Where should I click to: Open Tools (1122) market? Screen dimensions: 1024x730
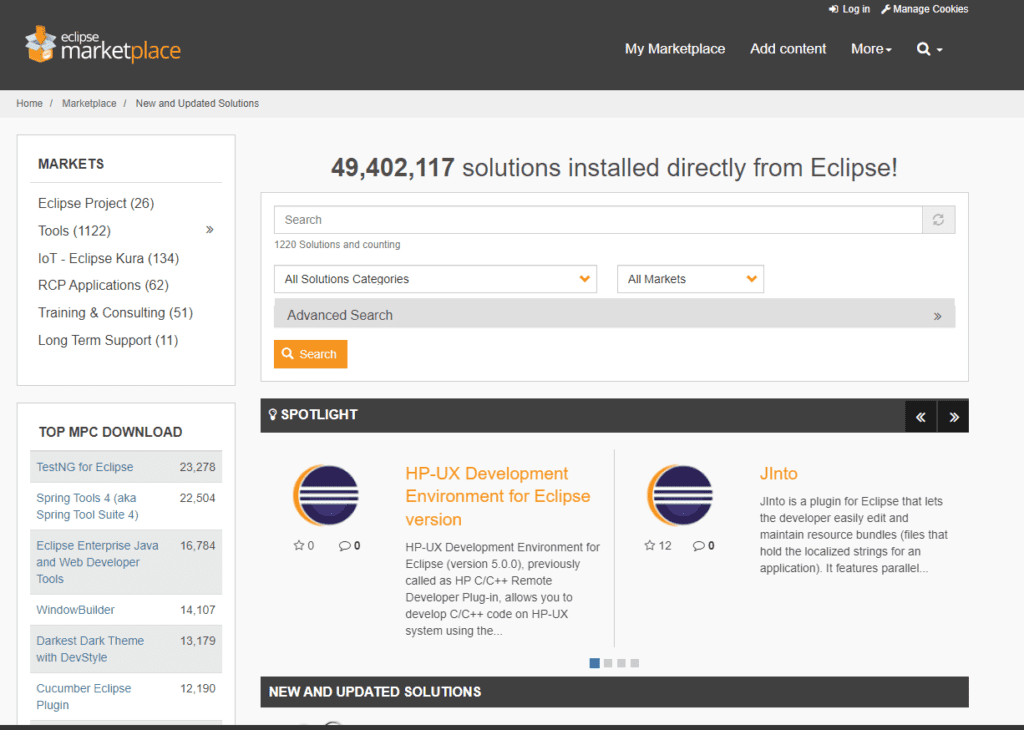coord(74,230)
